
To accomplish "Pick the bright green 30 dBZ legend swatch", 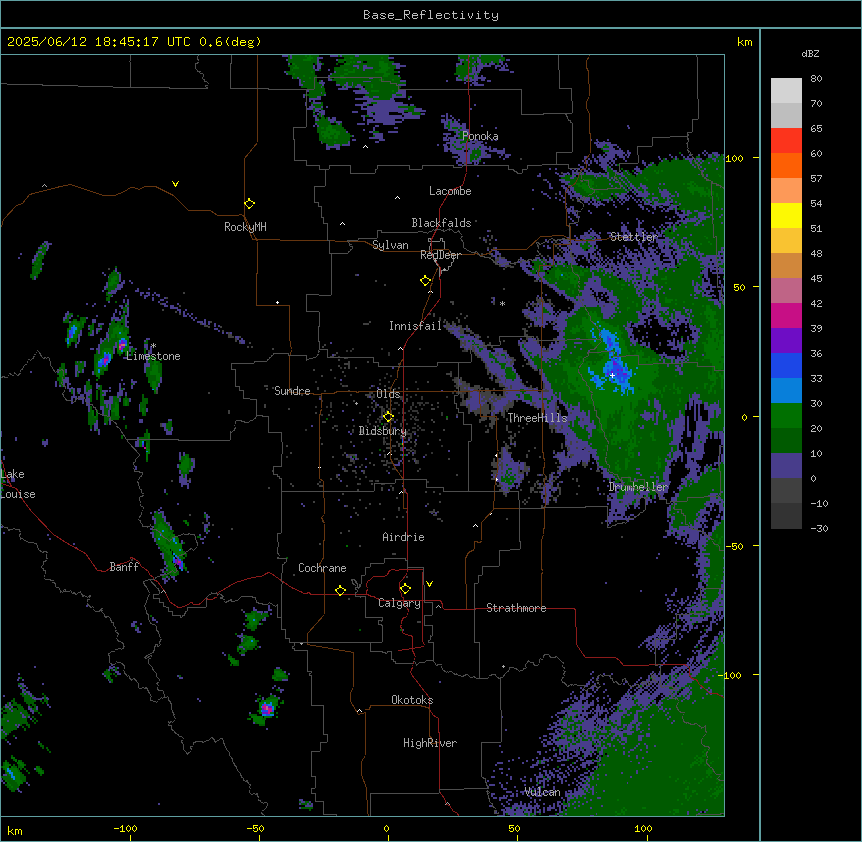I will pos(786,416).
